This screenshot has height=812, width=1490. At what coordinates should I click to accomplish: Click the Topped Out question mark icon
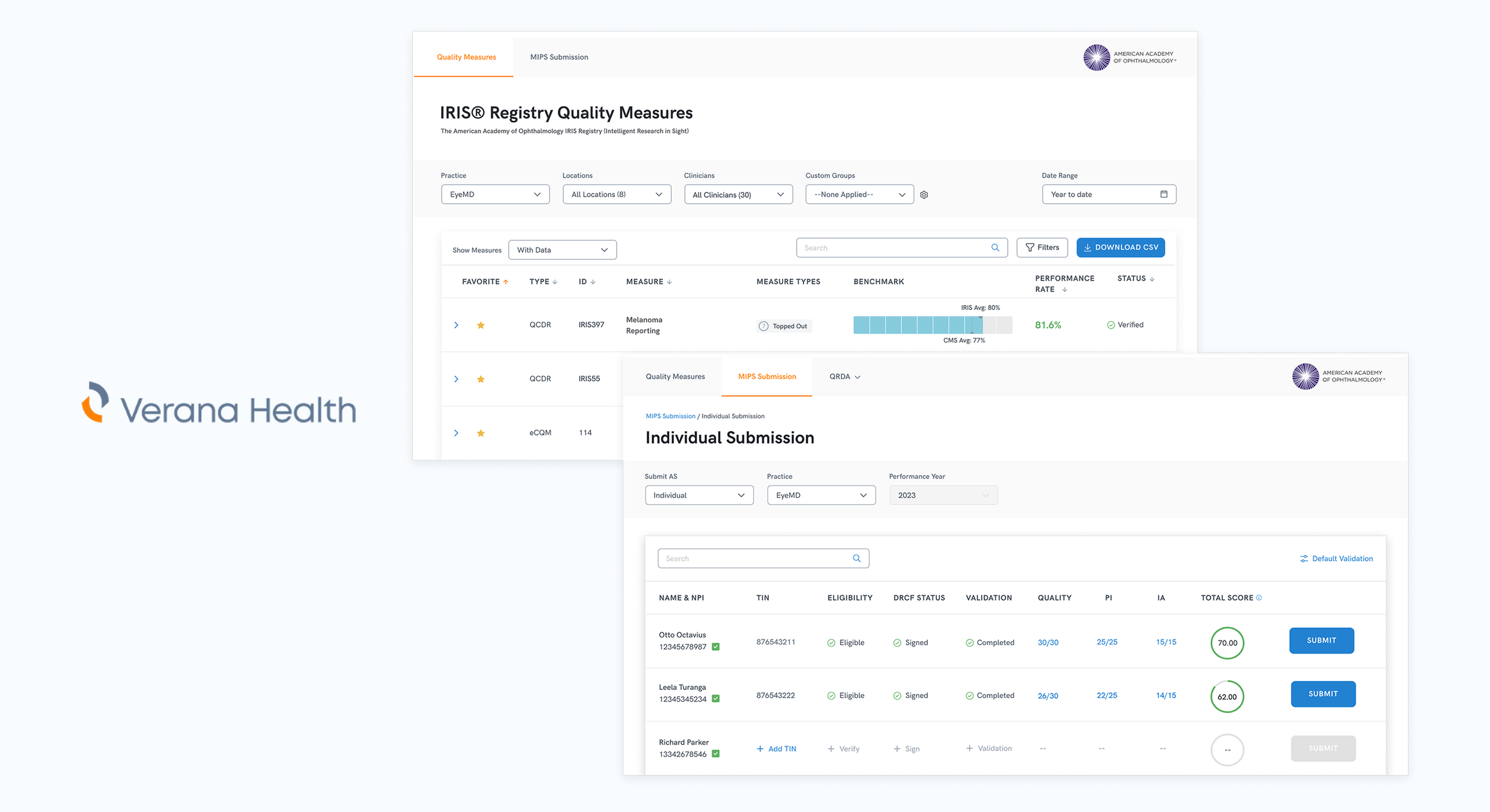[763, 326]
